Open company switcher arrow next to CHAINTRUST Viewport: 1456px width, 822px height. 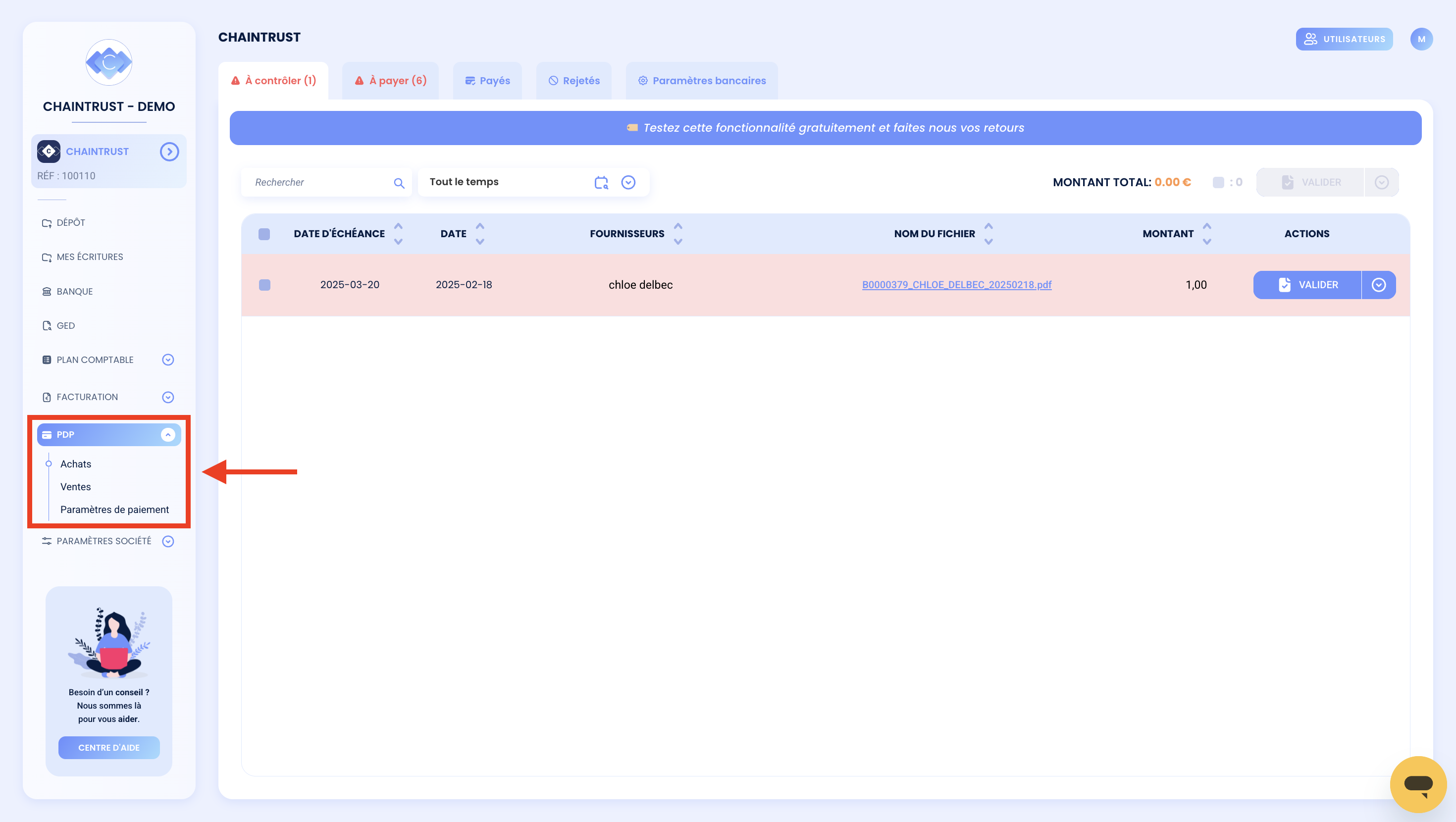(x=169, y=152)
